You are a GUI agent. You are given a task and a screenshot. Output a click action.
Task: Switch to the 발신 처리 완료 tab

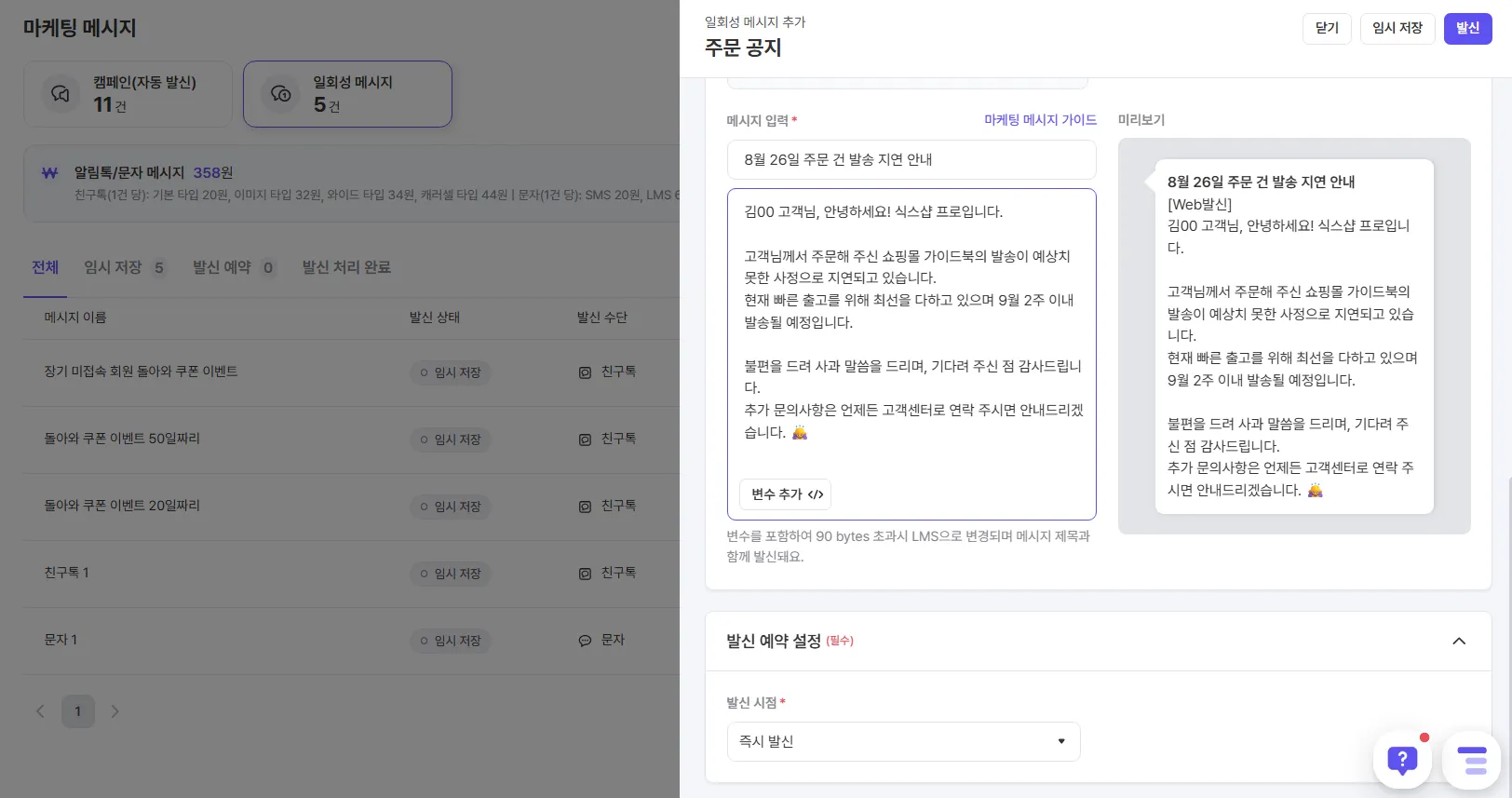(346, 268)
